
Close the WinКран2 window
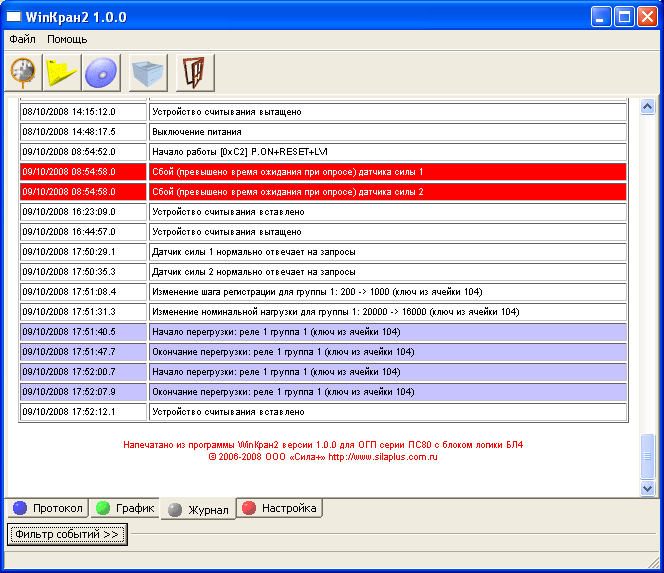647,17
